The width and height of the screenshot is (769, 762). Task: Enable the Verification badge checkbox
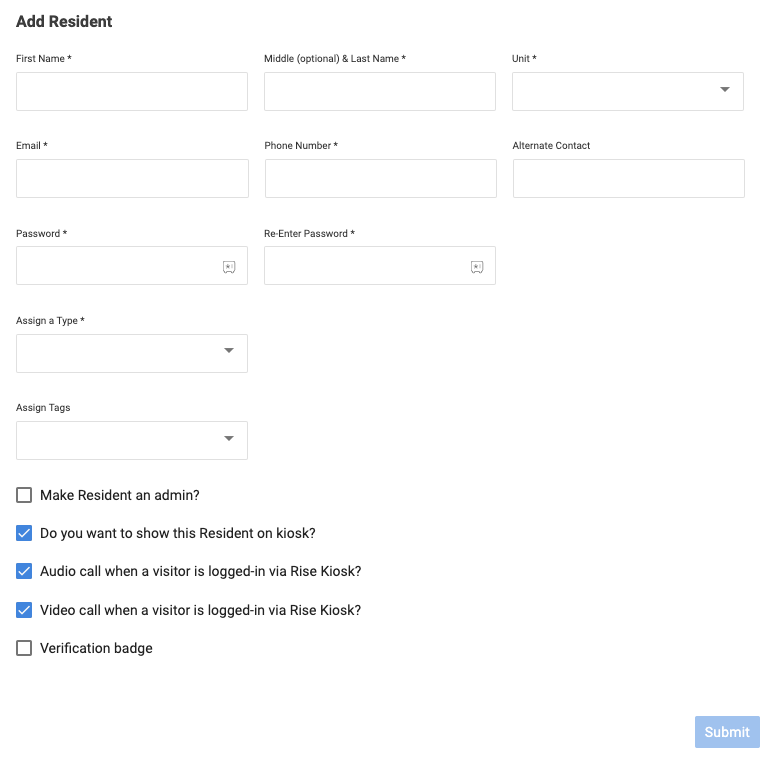click(x=25, y=648)
